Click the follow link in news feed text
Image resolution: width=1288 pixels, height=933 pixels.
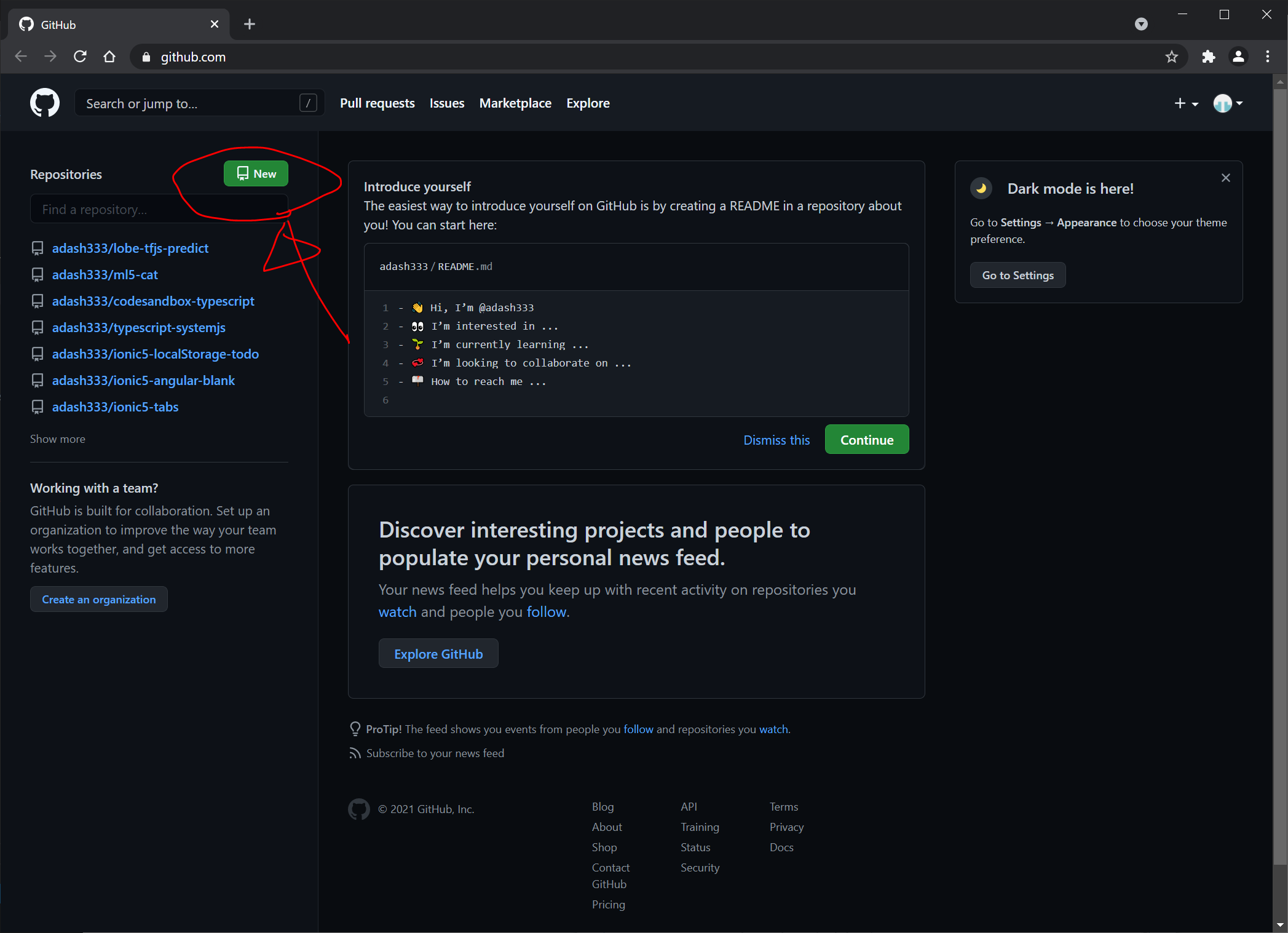(546, 612)
